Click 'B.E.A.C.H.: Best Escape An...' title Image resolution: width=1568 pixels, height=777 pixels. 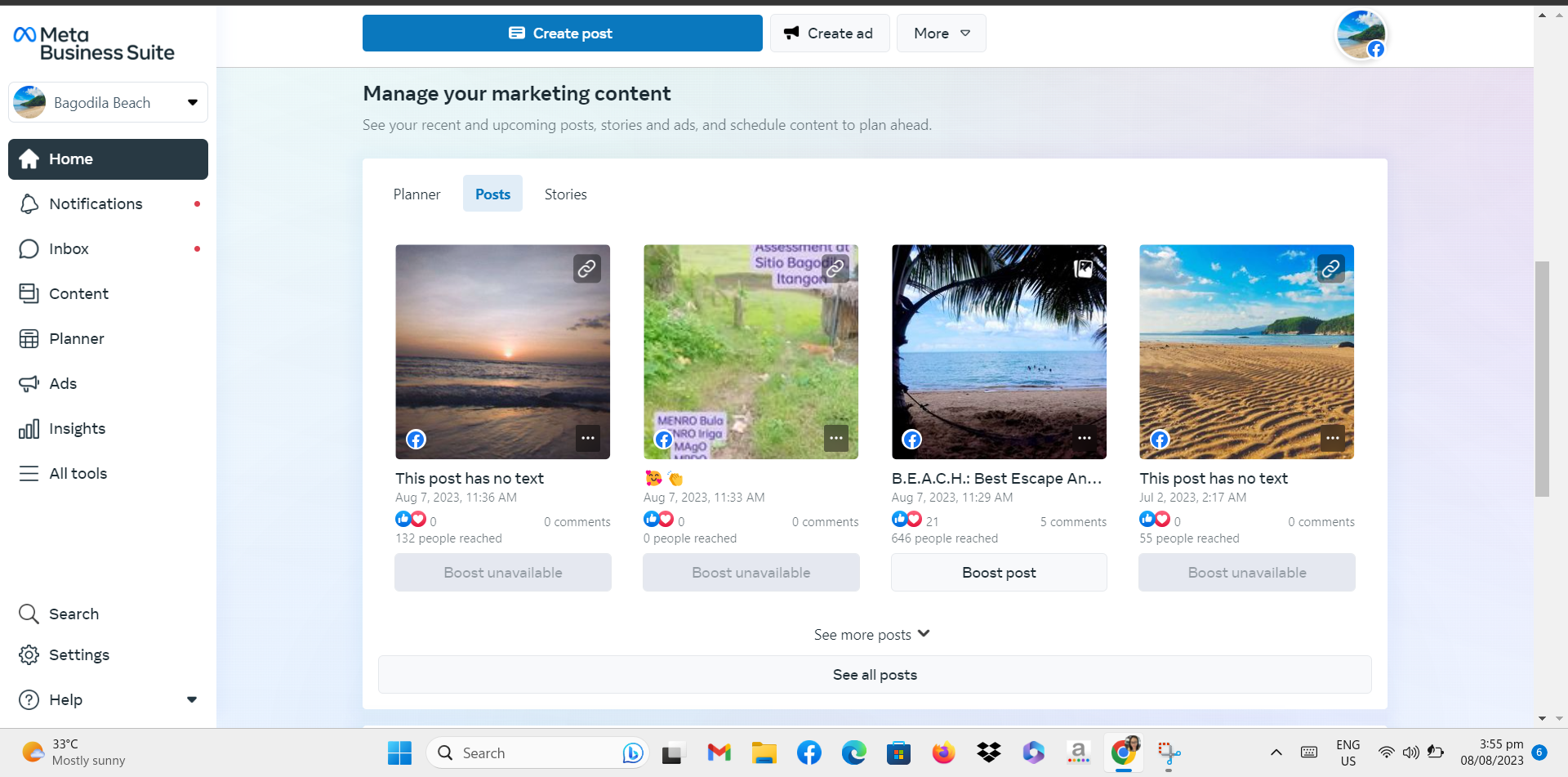996,479
